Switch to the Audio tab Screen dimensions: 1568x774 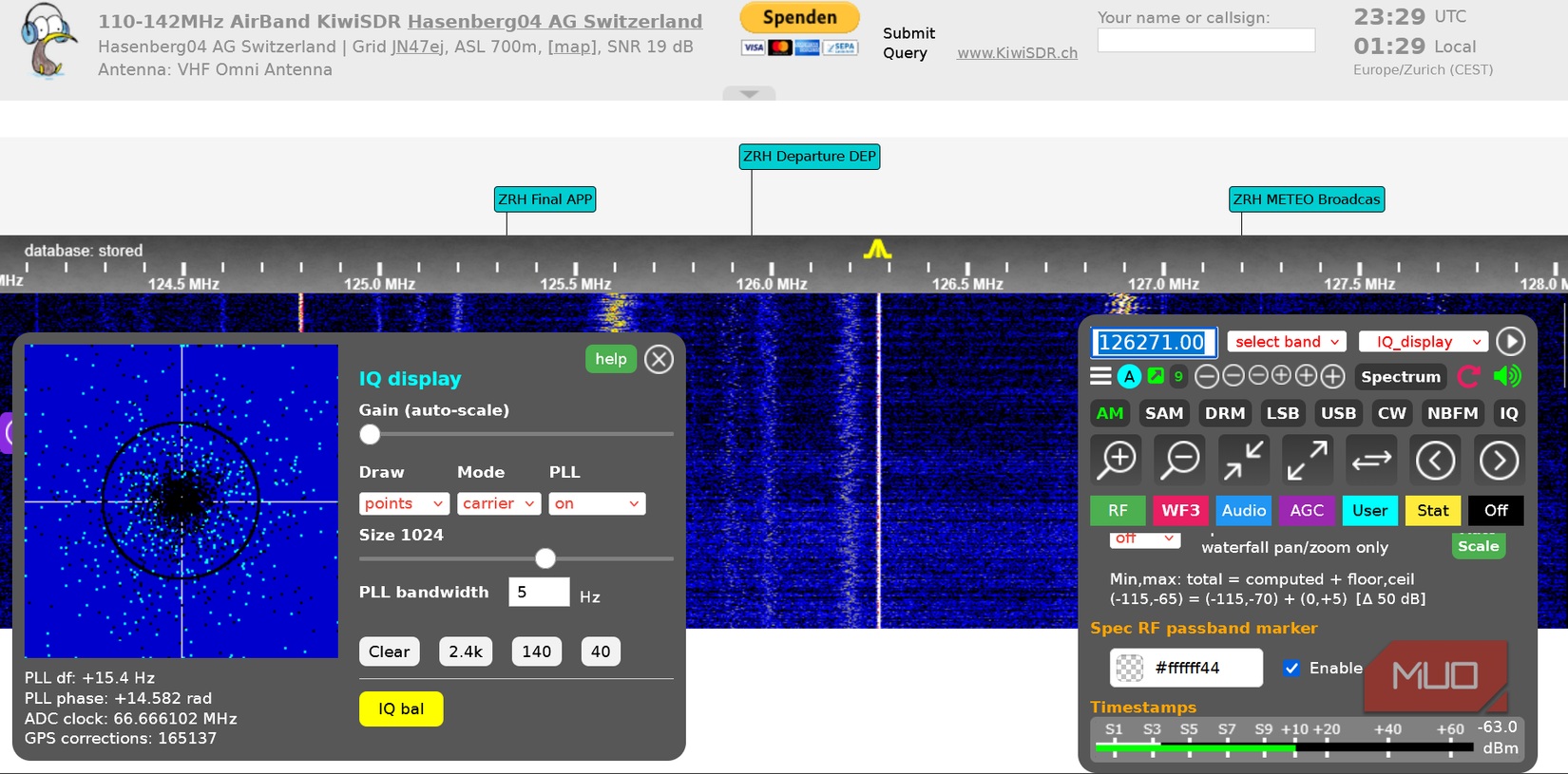(x=1244, y=510)
